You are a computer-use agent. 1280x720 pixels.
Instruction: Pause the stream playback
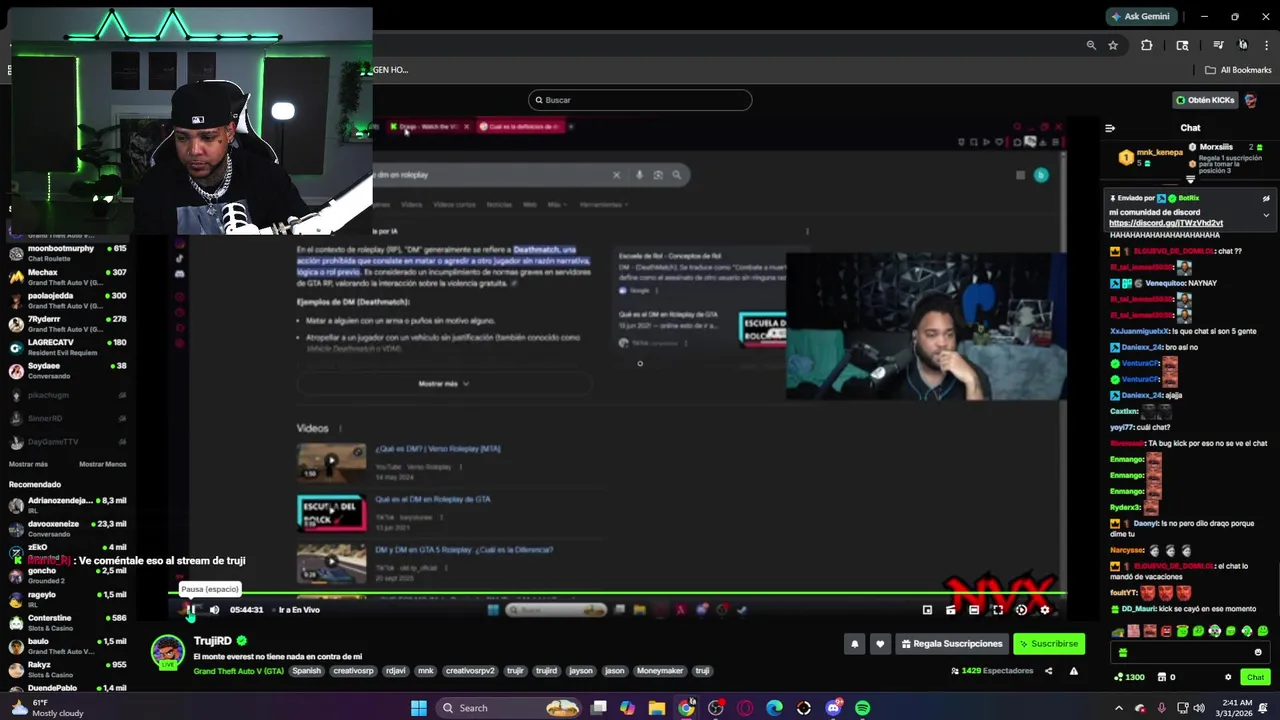click(x=190, y=610)
